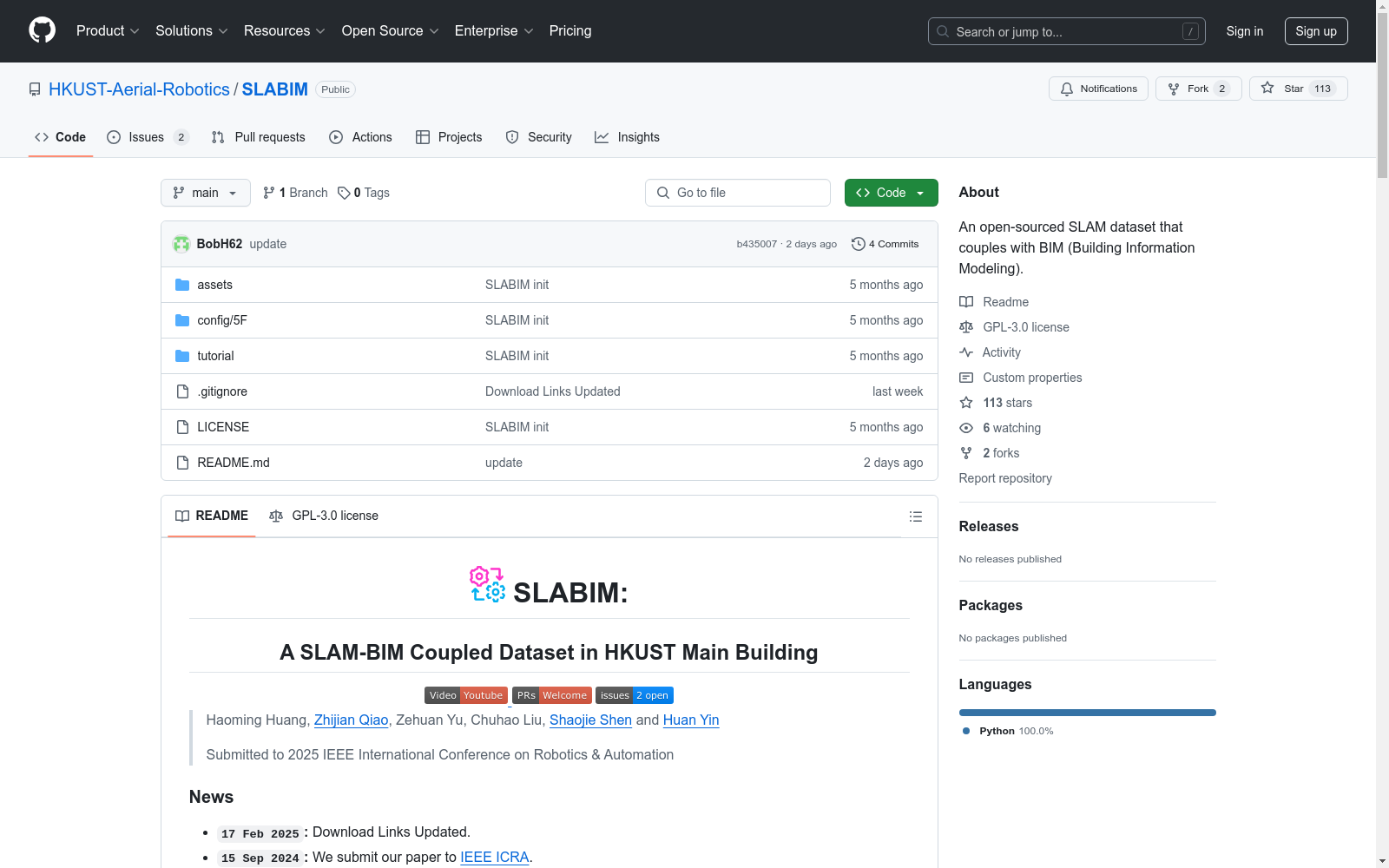
Task: Click the GitHub logo icon
Action: [42, 30]
